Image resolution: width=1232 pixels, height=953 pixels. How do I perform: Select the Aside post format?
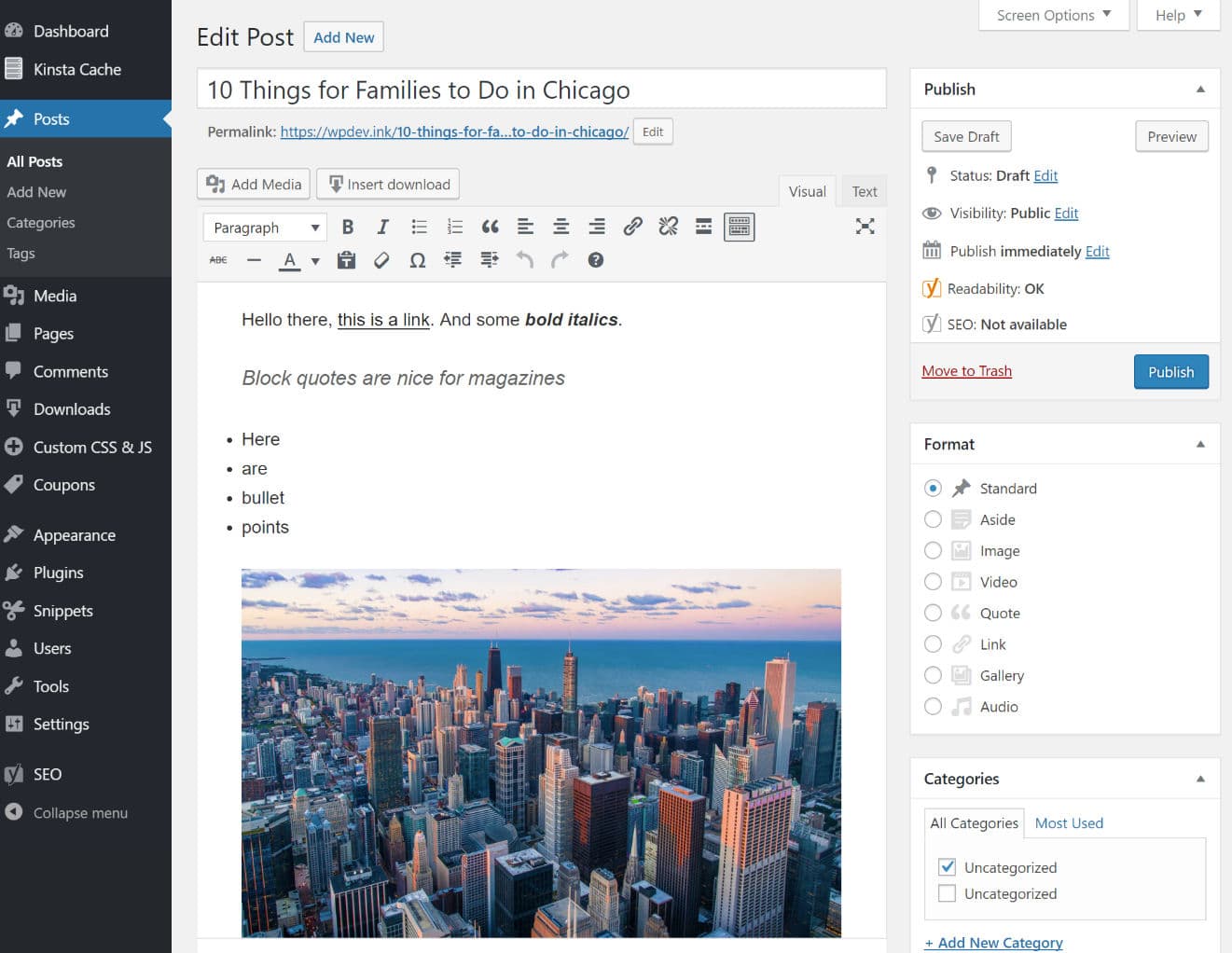tap(933, 519)
